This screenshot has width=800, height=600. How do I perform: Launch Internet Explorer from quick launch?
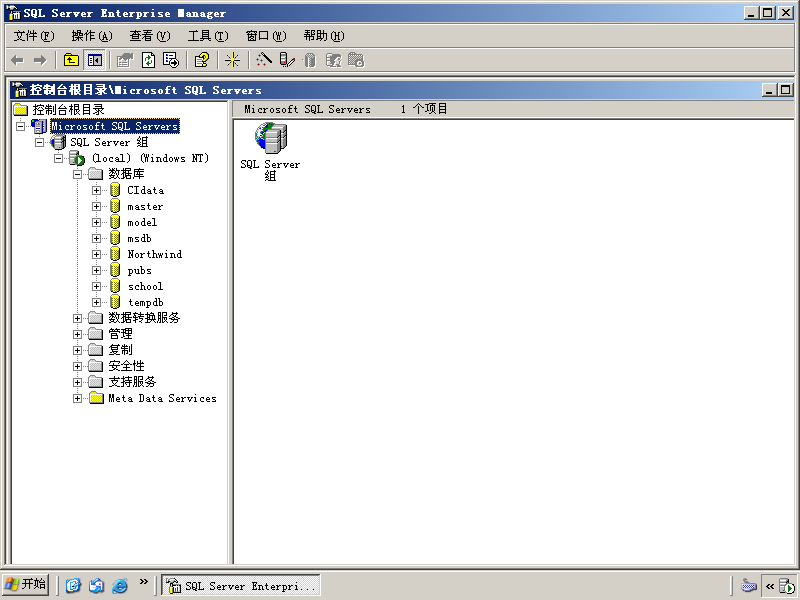[x=120, y=585]
